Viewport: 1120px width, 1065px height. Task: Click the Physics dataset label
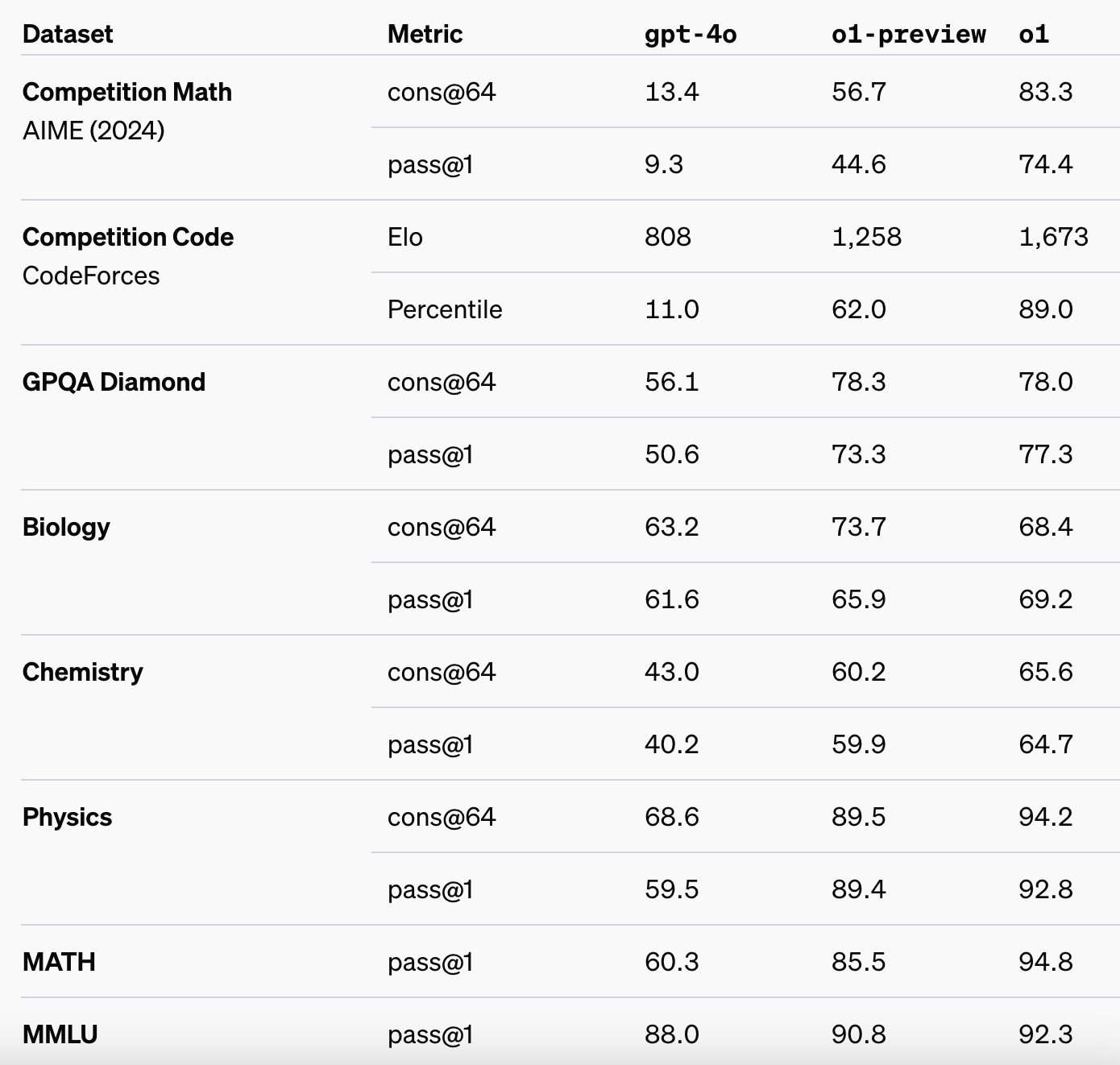(x=68, y=817)
